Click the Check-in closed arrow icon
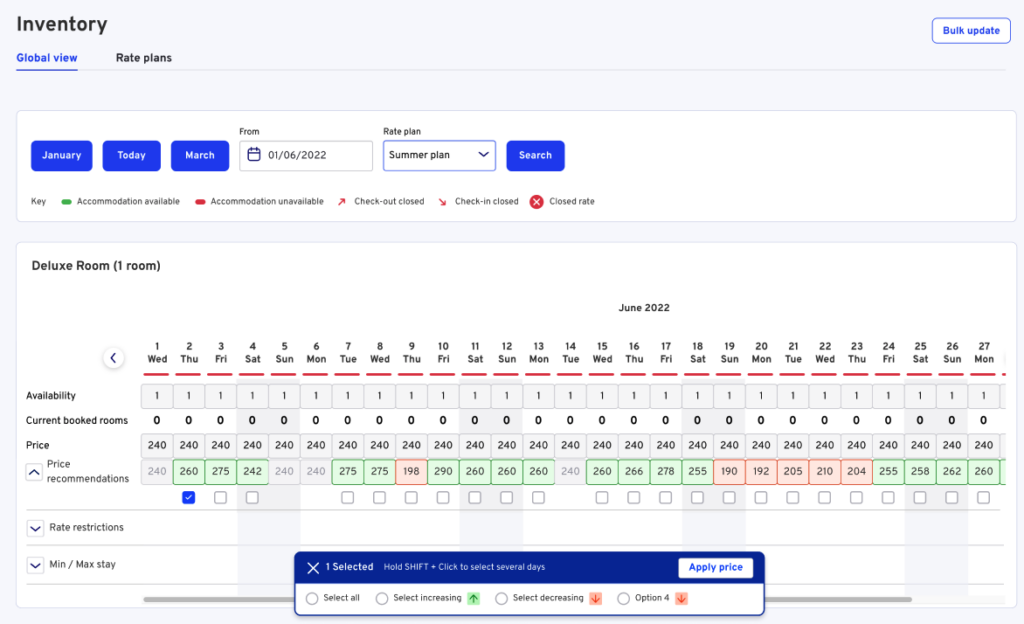The image size is (1024, 624). click(x=443, y=199)
